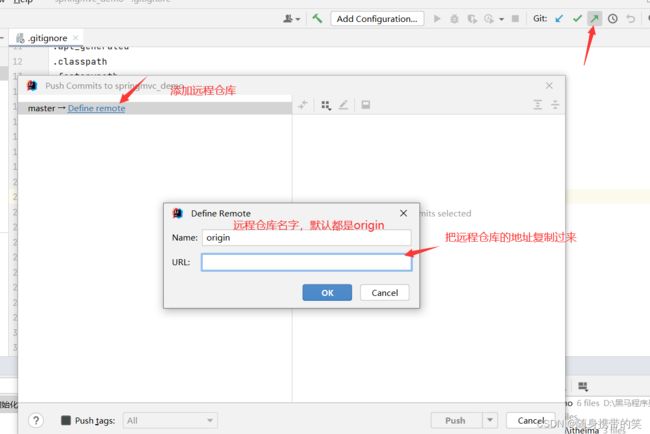Open the Push tags All dropdown
This screenshot has width=650, height=434.
170,421
